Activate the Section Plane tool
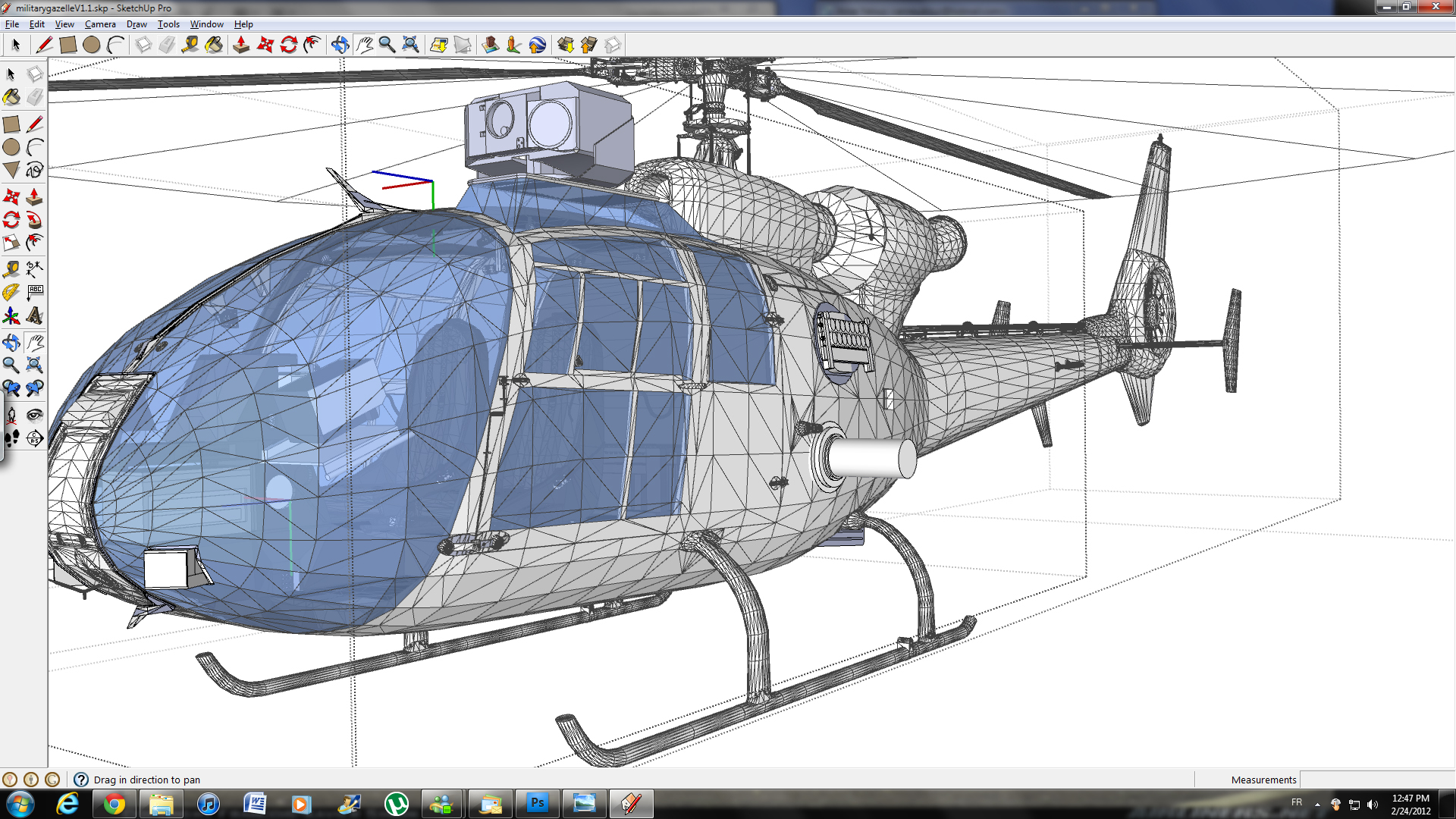Screen dimensions: 1456x819 coord(35,438)
